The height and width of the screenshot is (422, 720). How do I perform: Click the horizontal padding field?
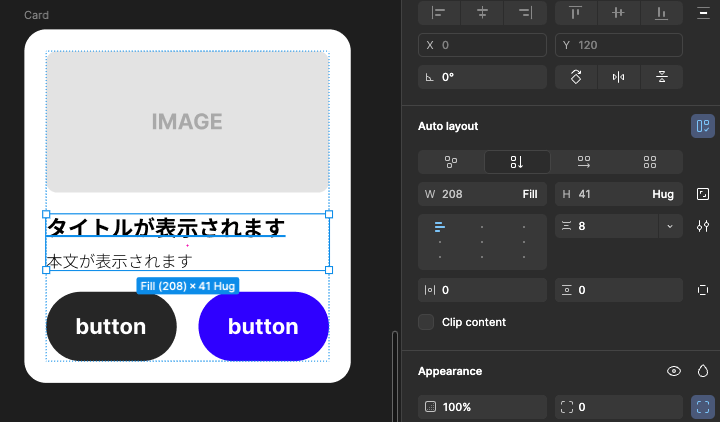482,290
